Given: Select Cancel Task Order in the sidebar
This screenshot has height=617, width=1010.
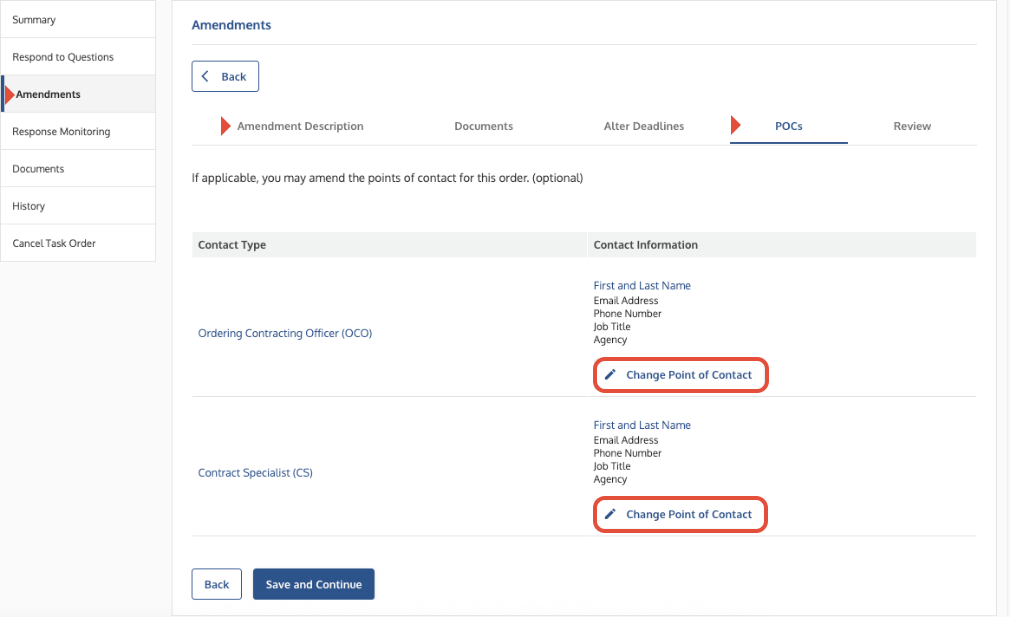Looking at the screenshot, I should click(x=78, y=243).
